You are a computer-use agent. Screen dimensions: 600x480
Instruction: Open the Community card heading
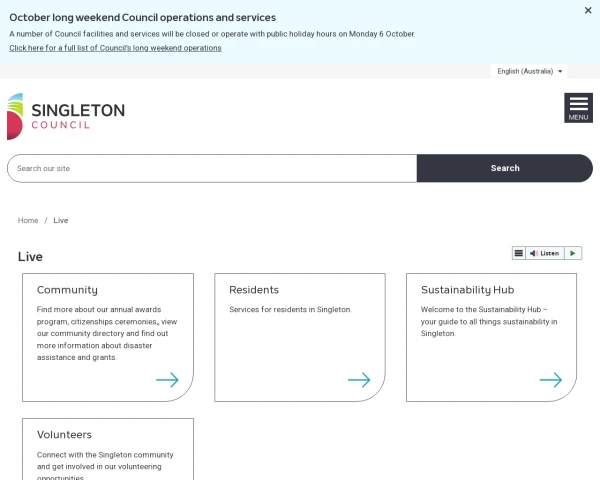(67, 290)
